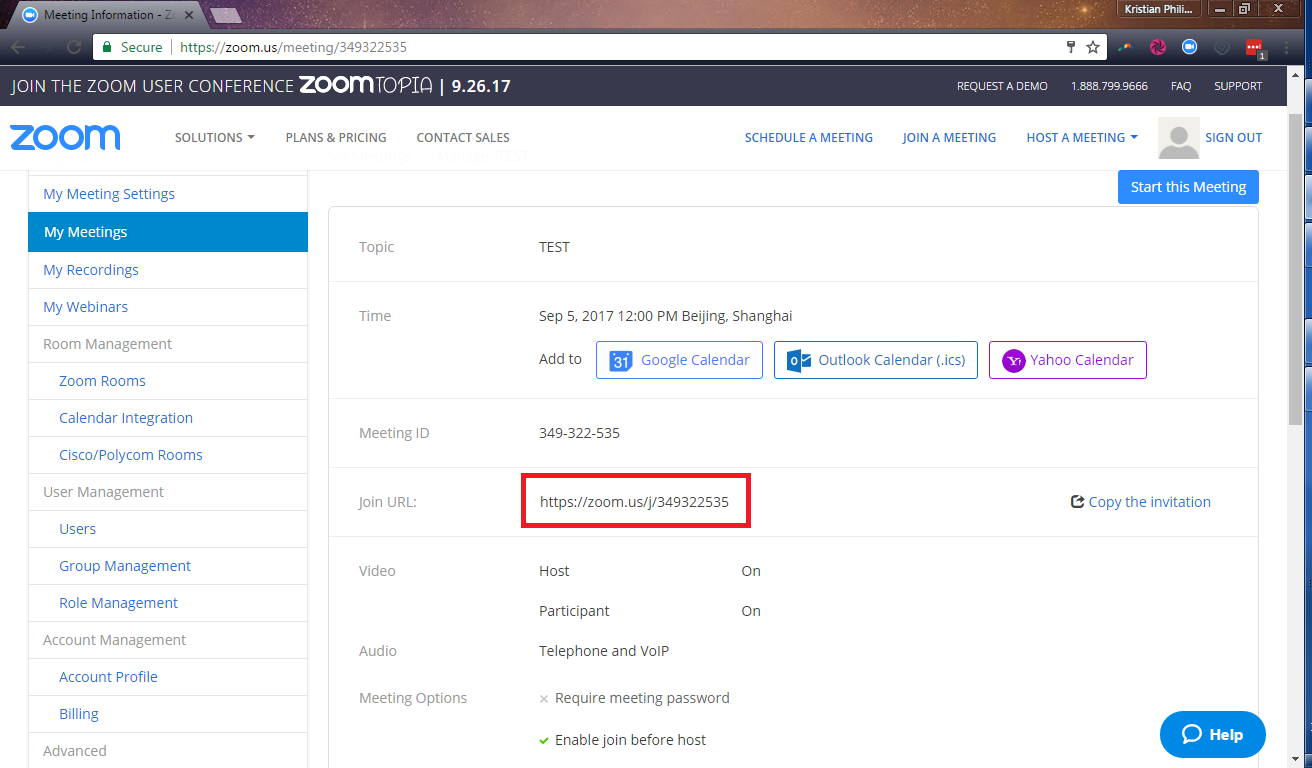
Task: Select My Meetings in the sidebar
Action: pyautogui.click(x=168, y=232)
